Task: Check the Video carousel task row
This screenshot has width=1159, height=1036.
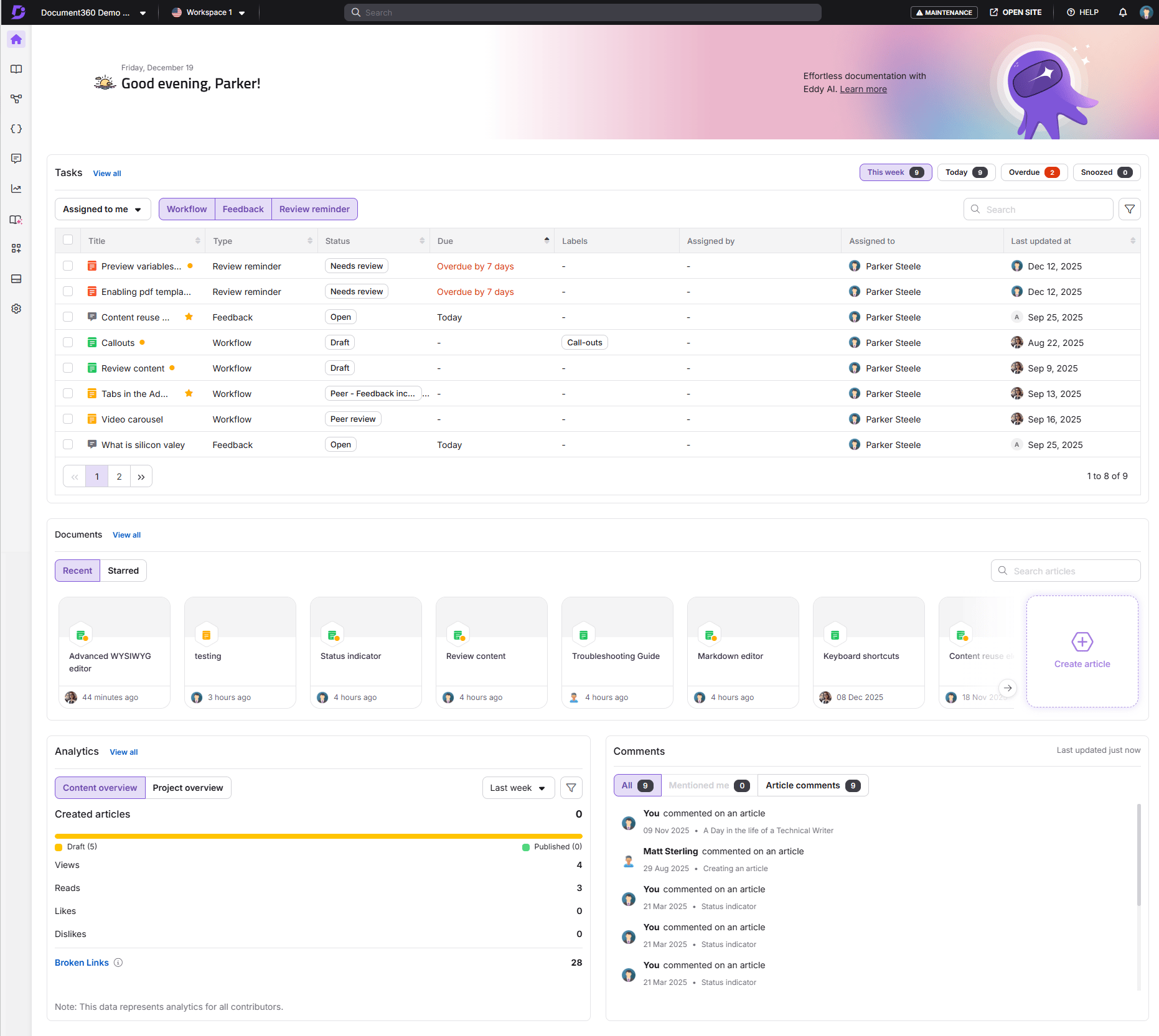Action: (68, 419)
